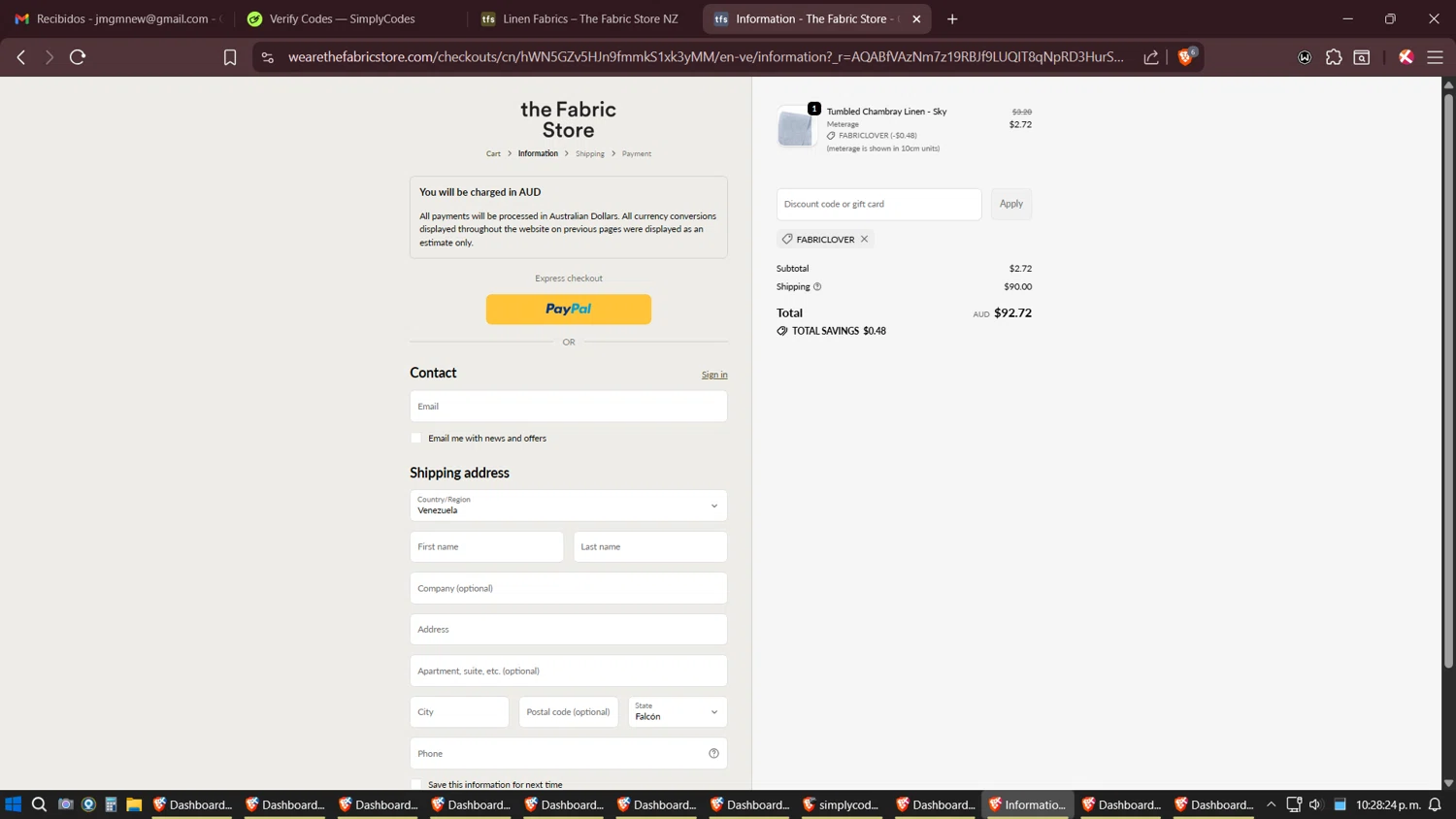The height and width of the screenshot is (819, 1456).
Task: Click the red extension icon in the toolbar
Action: (x=1406, y=57)
